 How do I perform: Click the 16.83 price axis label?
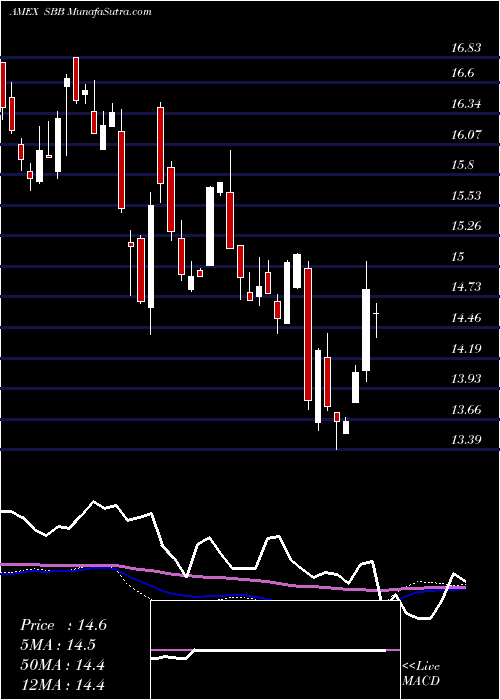pos(466,47)
